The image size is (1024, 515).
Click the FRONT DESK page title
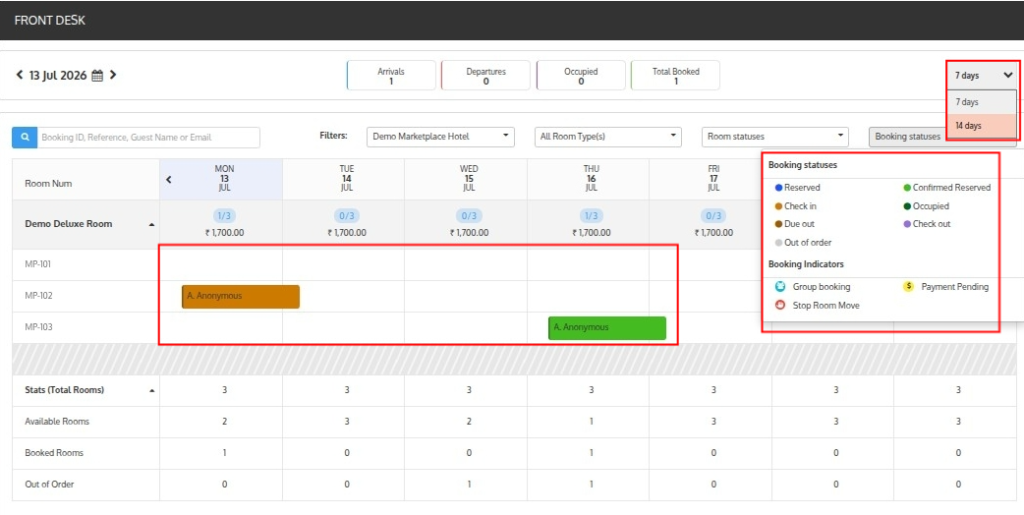(x=50, y=20)
